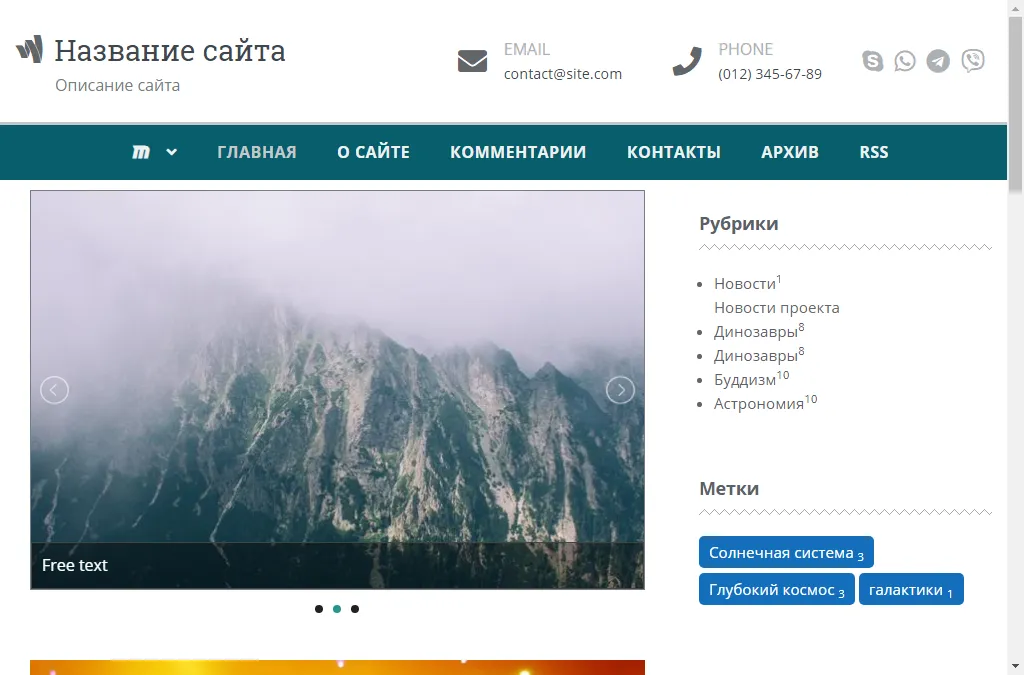The height and width of the screenshot is (675, 1024).
Task: Open the Viber contact icon
Action: [x=972, y=62]
